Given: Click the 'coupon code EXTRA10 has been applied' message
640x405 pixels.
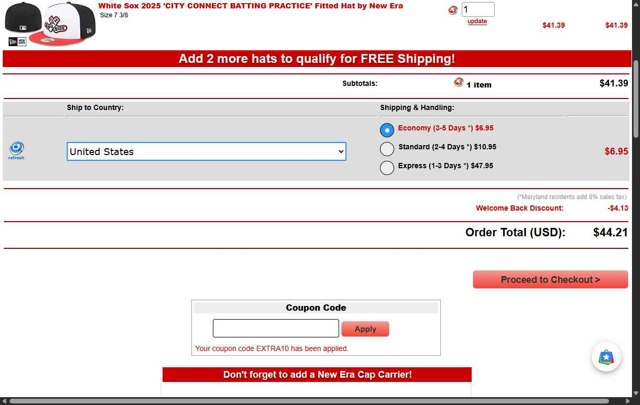Looking at the screenshot, I should [271, 349].
